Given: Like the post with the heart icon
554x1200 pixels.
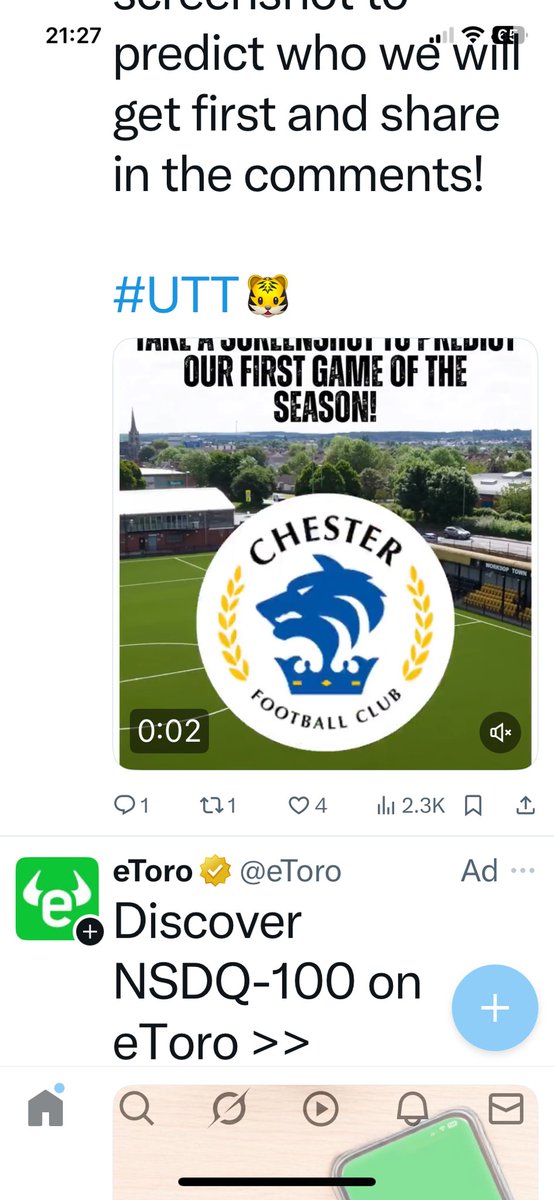Looking at the screenshot, I should pyautogui.click(x=298, y=805).
